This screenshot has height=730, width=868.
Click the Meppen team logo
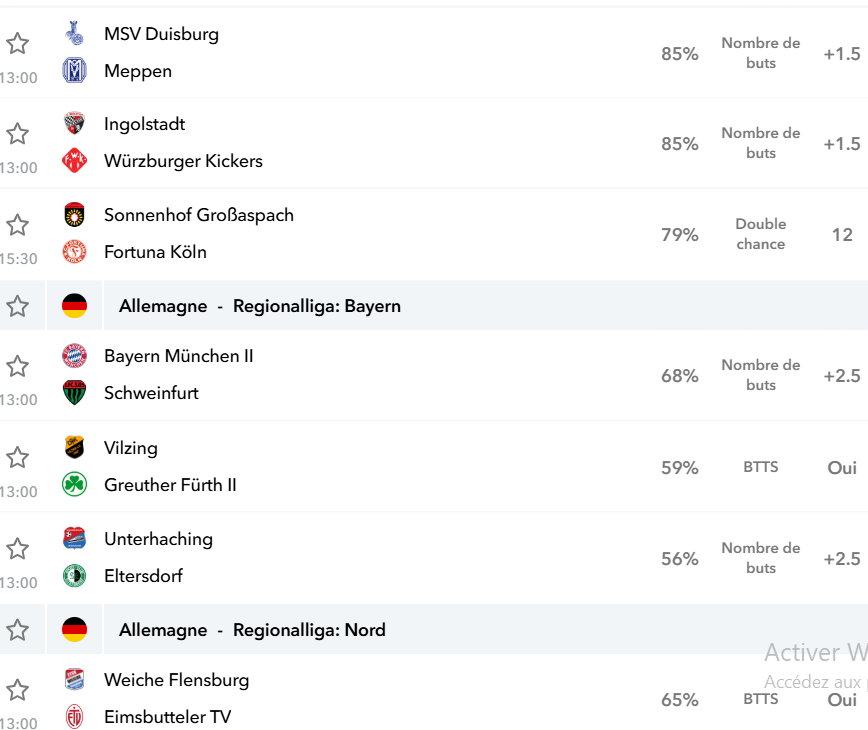[x=74, y=70]
